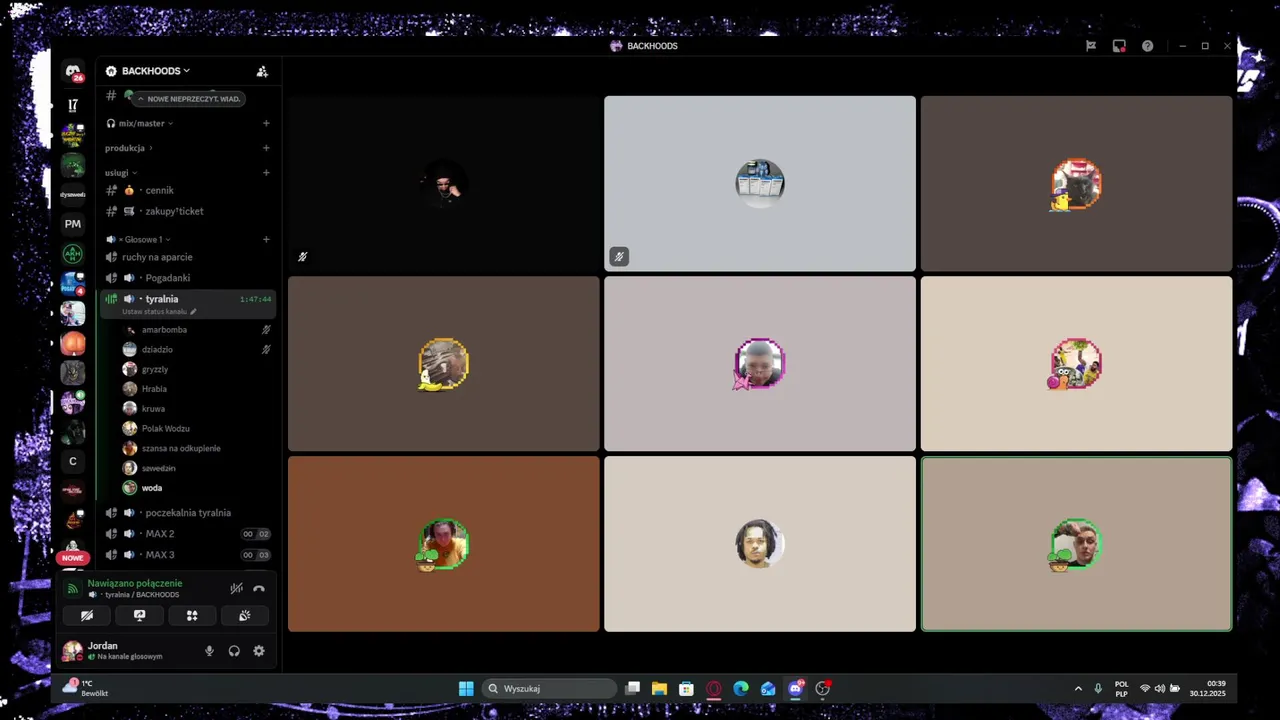This screenshot has width=1280, height=720.
Task: Deafen headphones in user panel
Action: coord(234,651)
